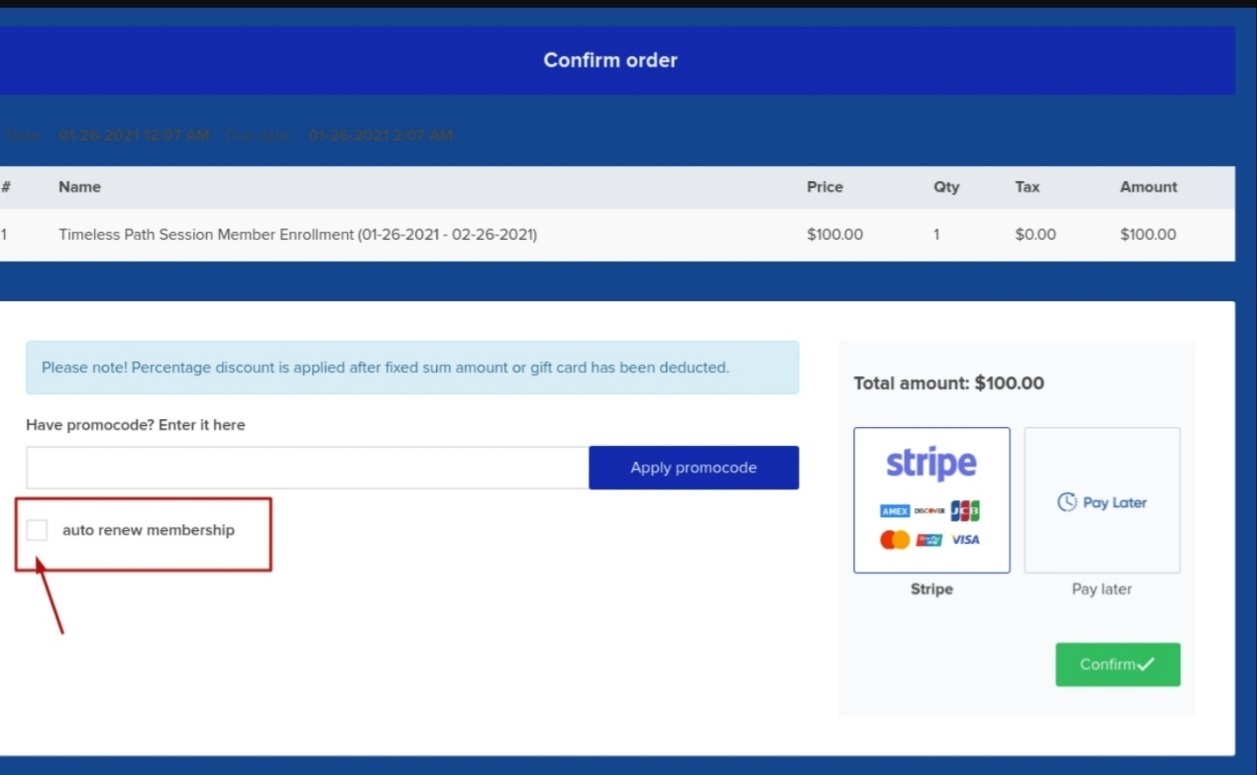Click the Stripe logo
Image resolution: width=1257 pixels, height=775 pixels.
point(931,463)
